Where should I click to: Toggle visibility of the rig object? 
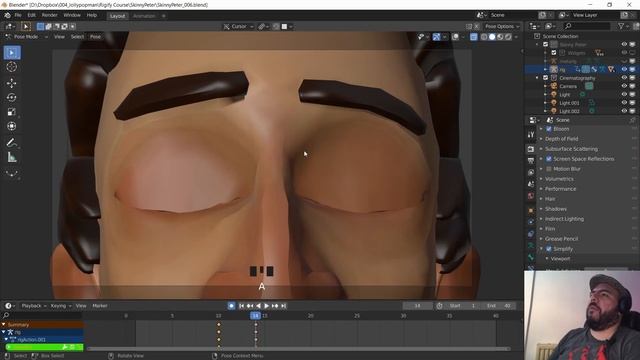pyautogui.click(x=624, y=69)
